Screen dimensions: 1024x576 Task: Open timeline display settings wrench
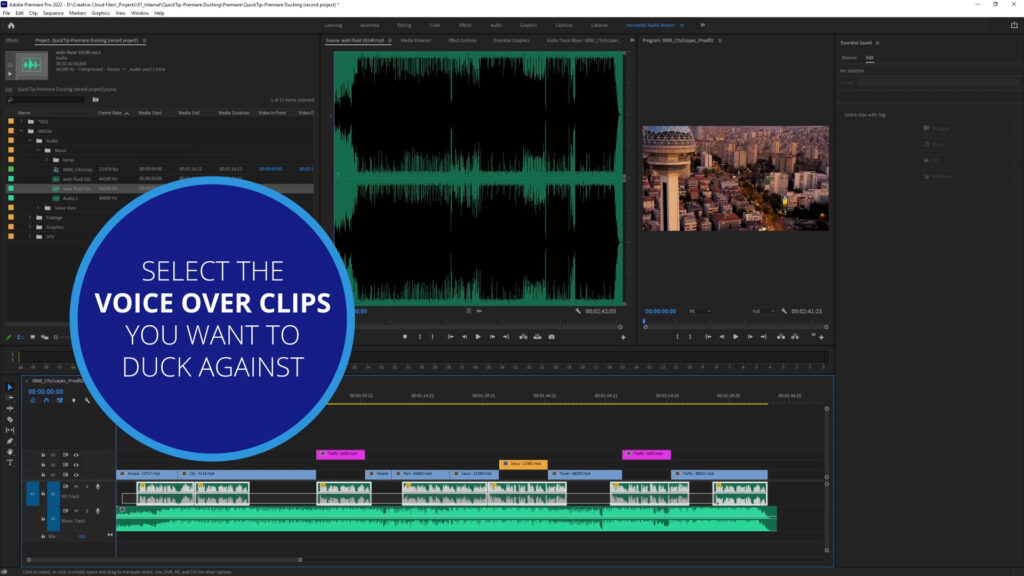click(x=87, y=401)
